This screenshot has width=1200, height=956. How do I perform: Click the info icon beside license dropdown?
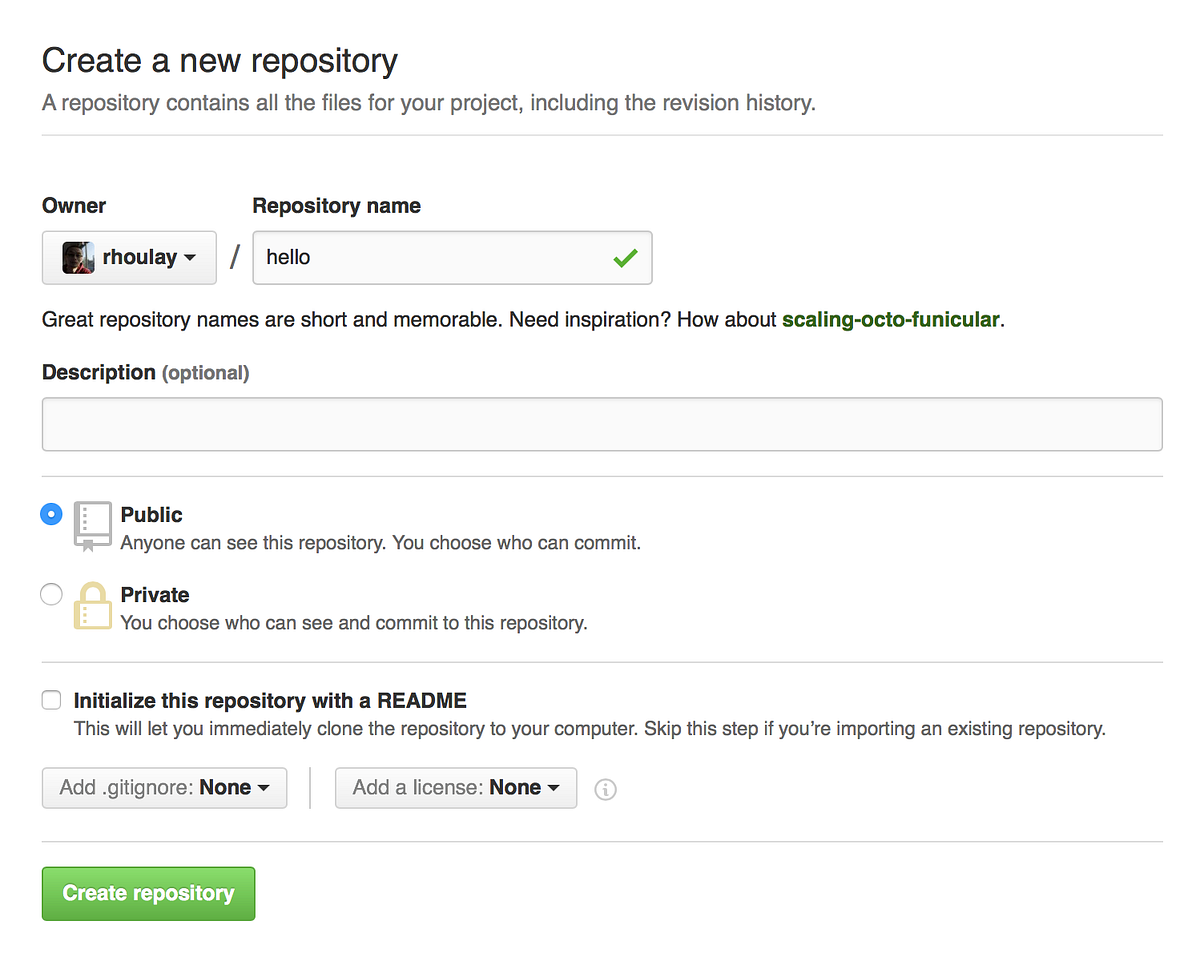click(605, 790)
